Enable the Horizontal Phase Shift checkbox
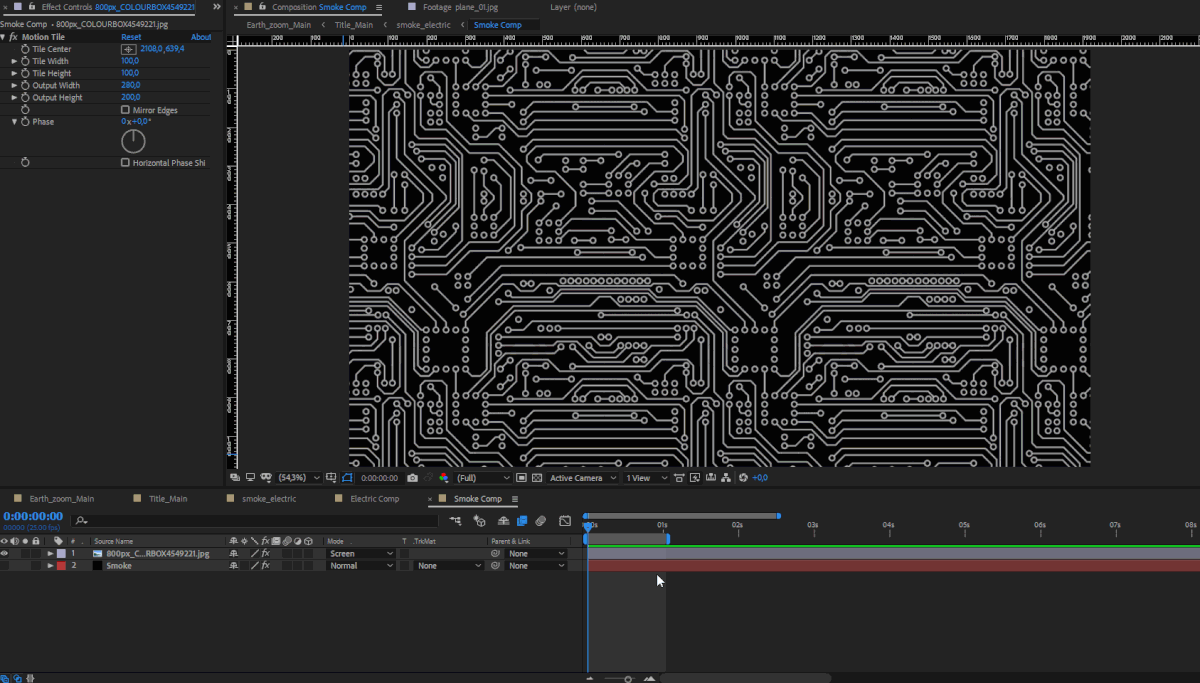Viewport: 1200px width, 683px height. click(x=125, y=162)
